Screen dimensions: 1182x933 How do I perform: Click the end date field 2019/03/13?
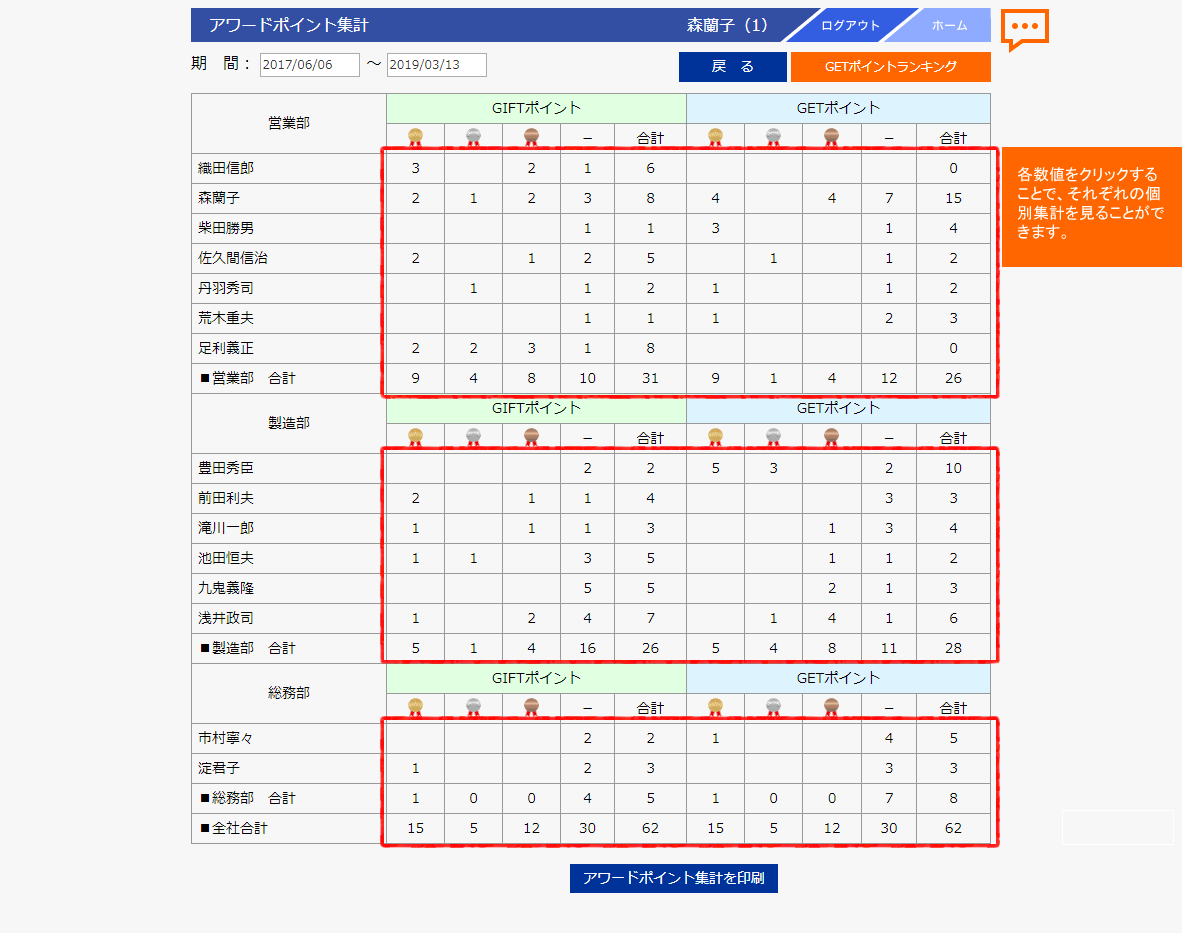[x=436, y=65]
